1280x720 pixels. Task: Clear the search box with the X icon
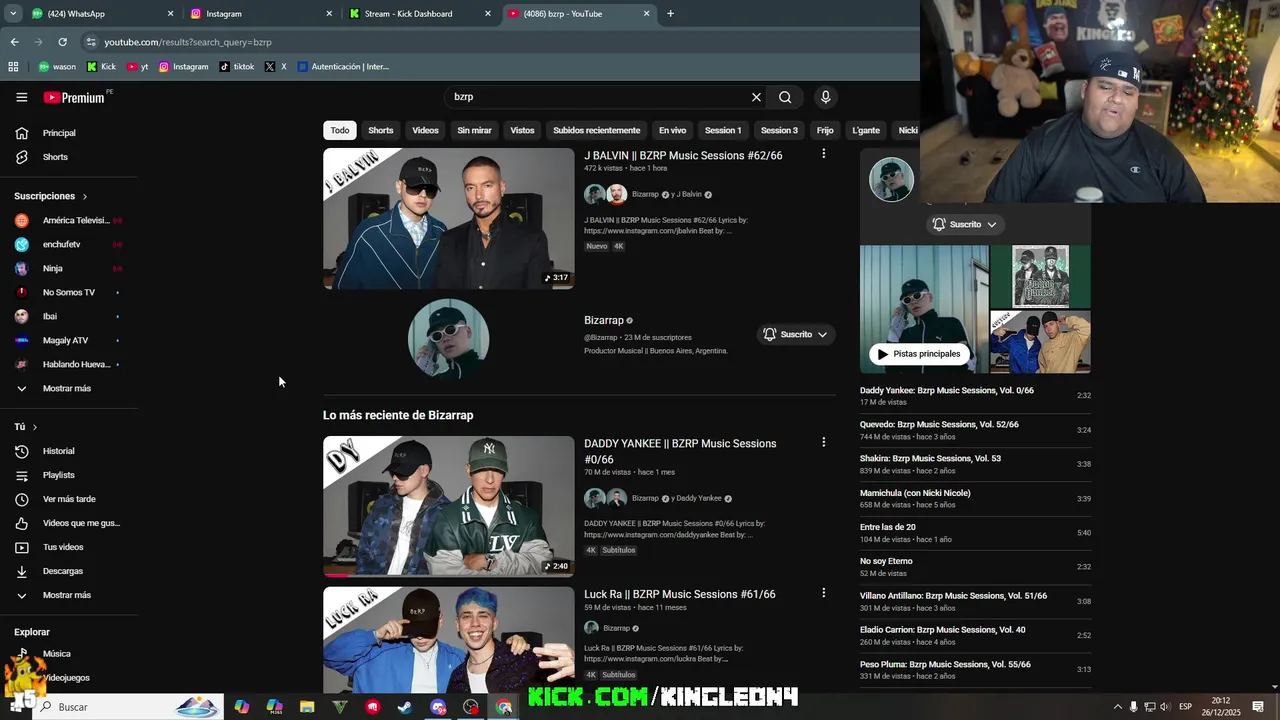click(x=756, y=97)
